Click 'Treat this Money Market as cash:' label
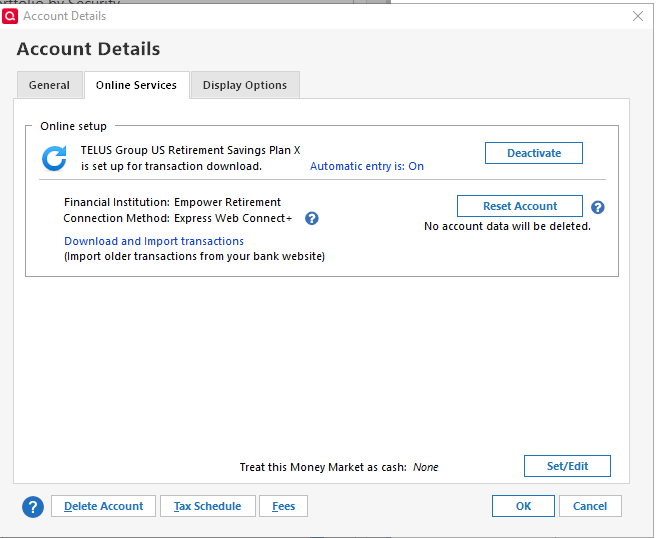656x538 pixels. (x=323, y=467)
